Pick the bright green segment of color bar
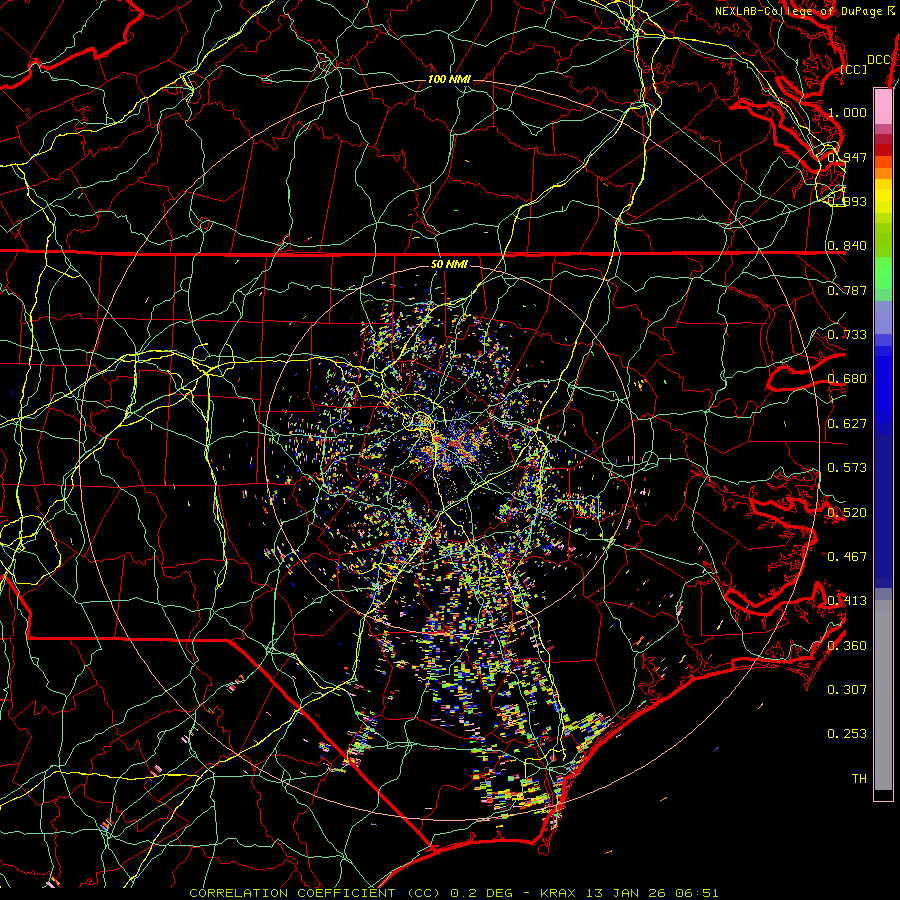 (883, 274)
